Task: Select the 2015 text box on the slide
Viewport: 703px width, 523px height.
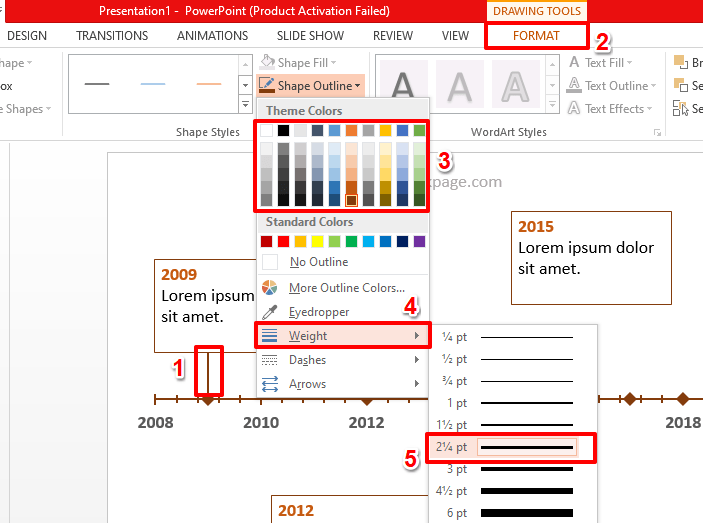Action: point(590,257)
